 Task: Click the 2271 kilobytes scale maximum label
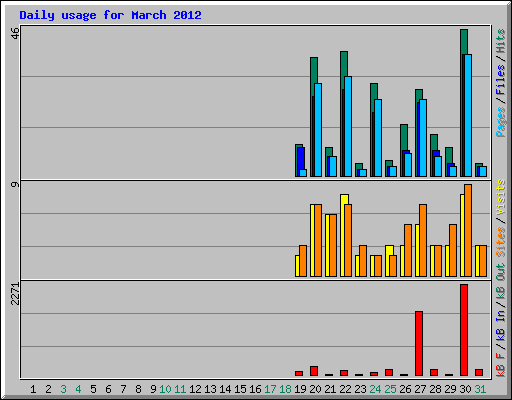tap(15, 294)
